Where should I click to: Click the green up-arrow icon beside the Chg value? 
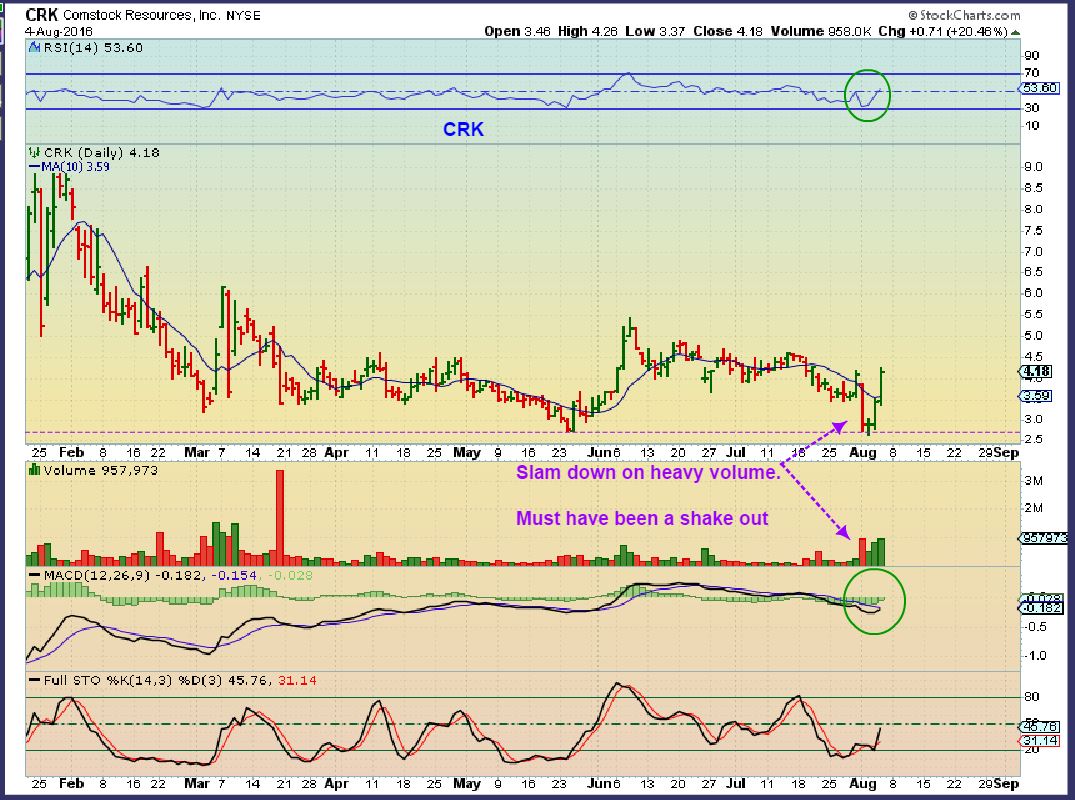point(1015,32)
